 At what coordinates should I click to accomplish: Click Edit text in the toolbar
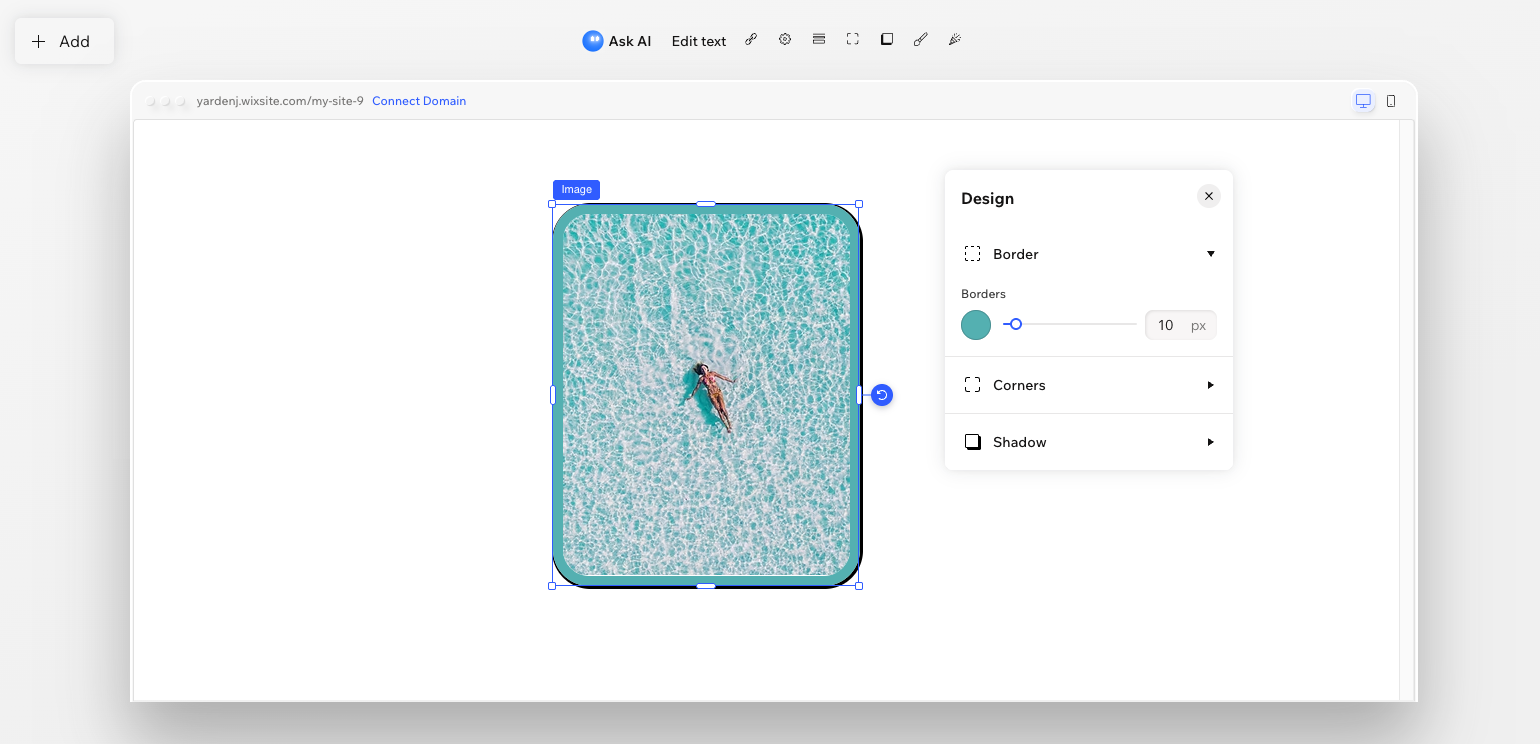click(698, 41)
